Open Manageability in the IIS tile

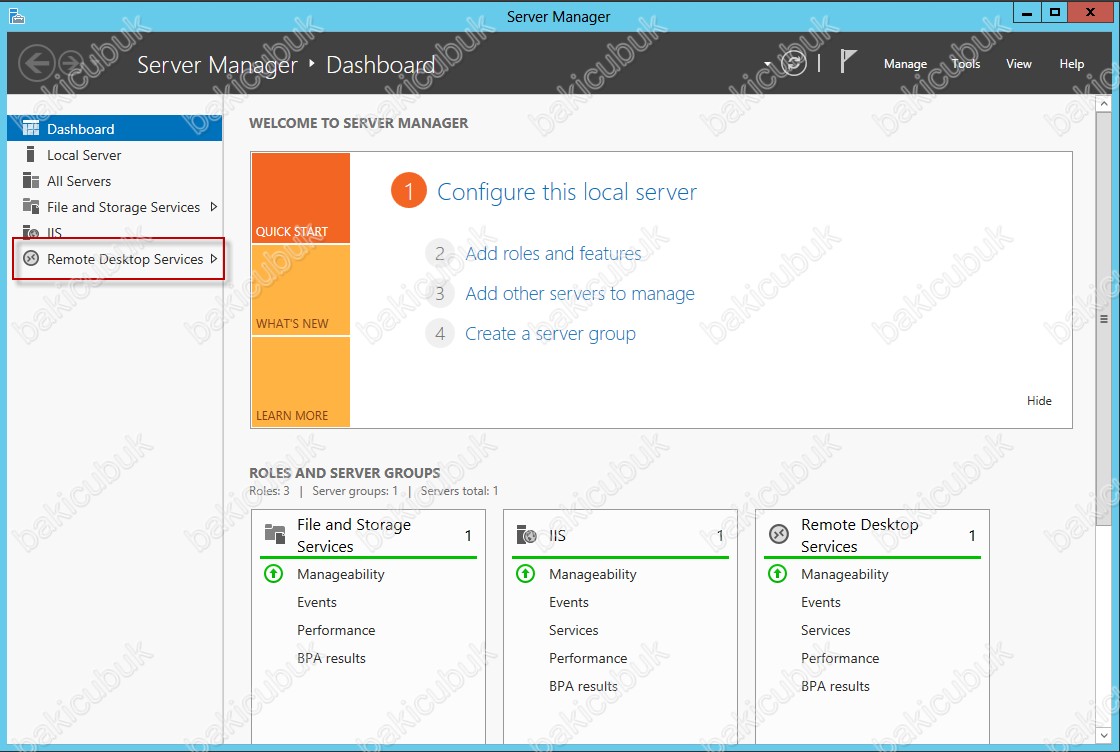point(593,574)
